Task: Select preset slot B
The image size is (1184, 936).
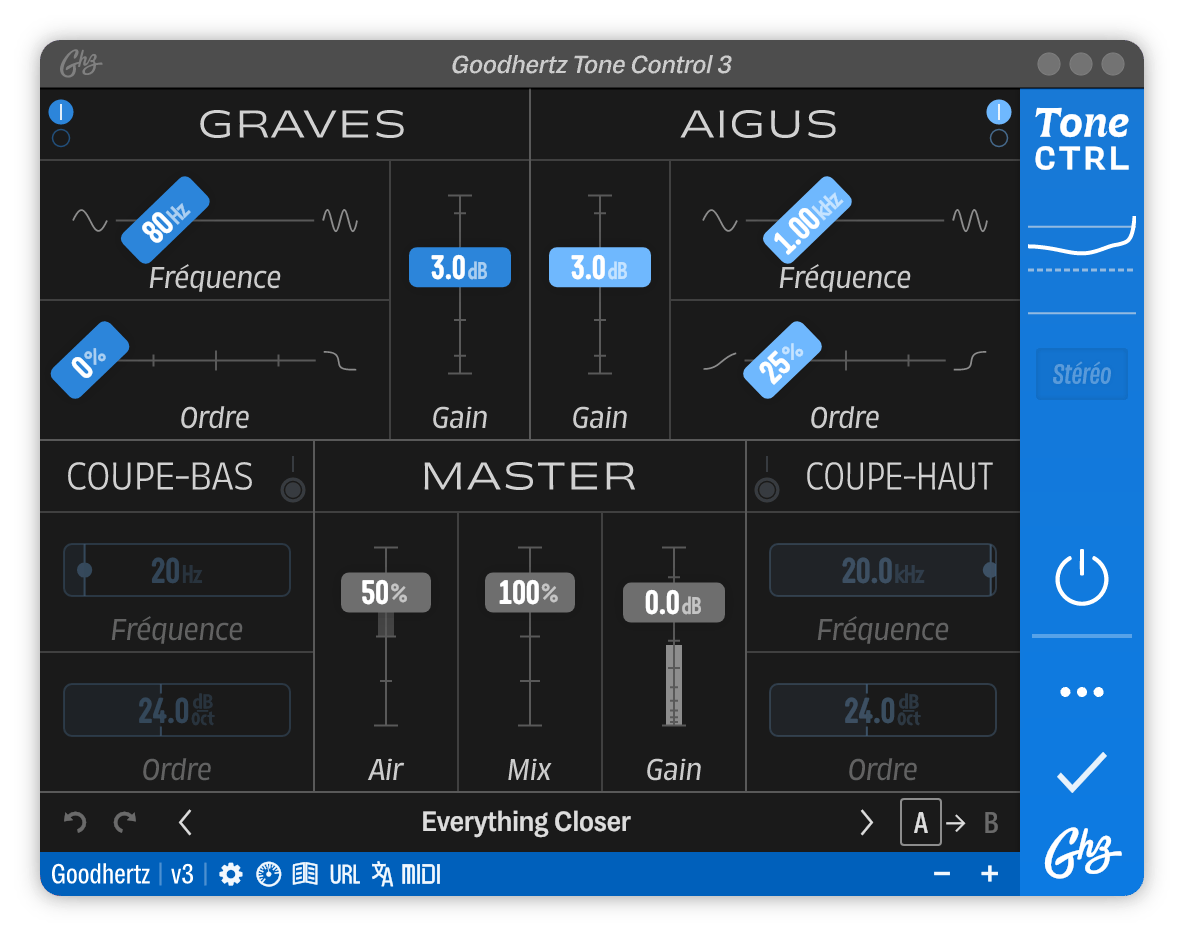Action: click(990, 824)
